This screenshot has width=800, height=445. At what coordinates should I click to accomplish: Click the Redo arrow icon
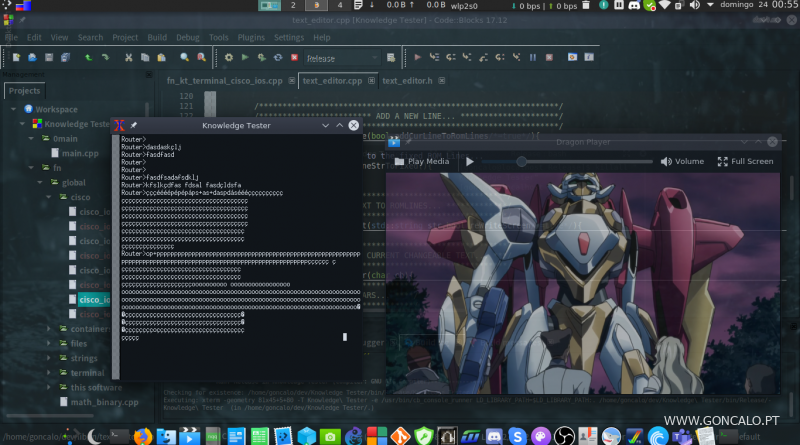tap(105, 58)
